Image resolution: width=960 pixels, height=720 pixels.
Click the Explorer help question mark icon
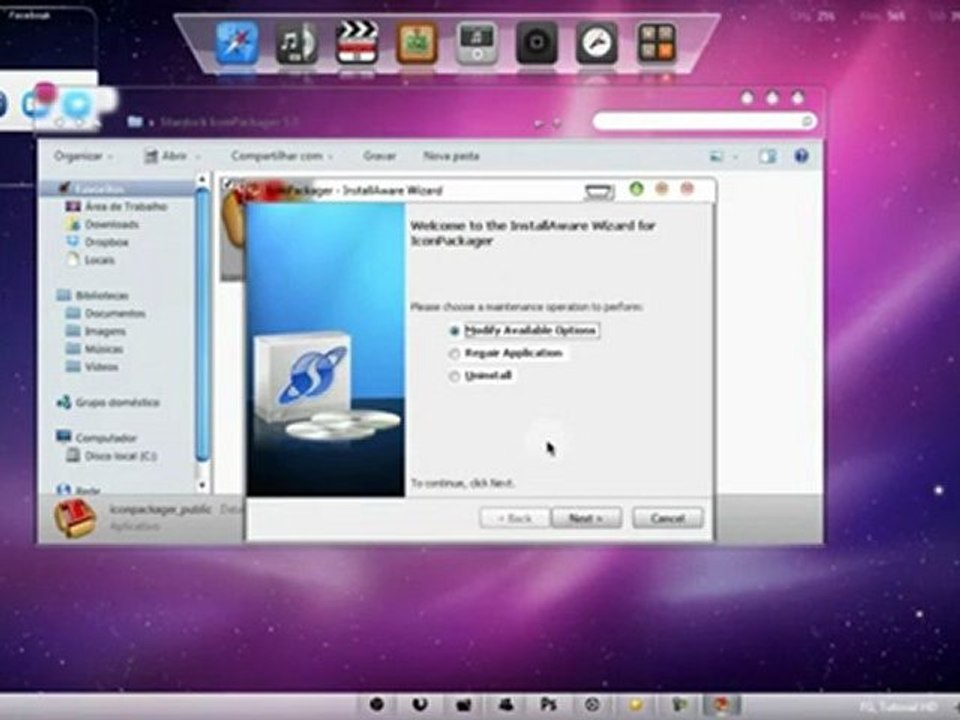click(x=801, y=156)
